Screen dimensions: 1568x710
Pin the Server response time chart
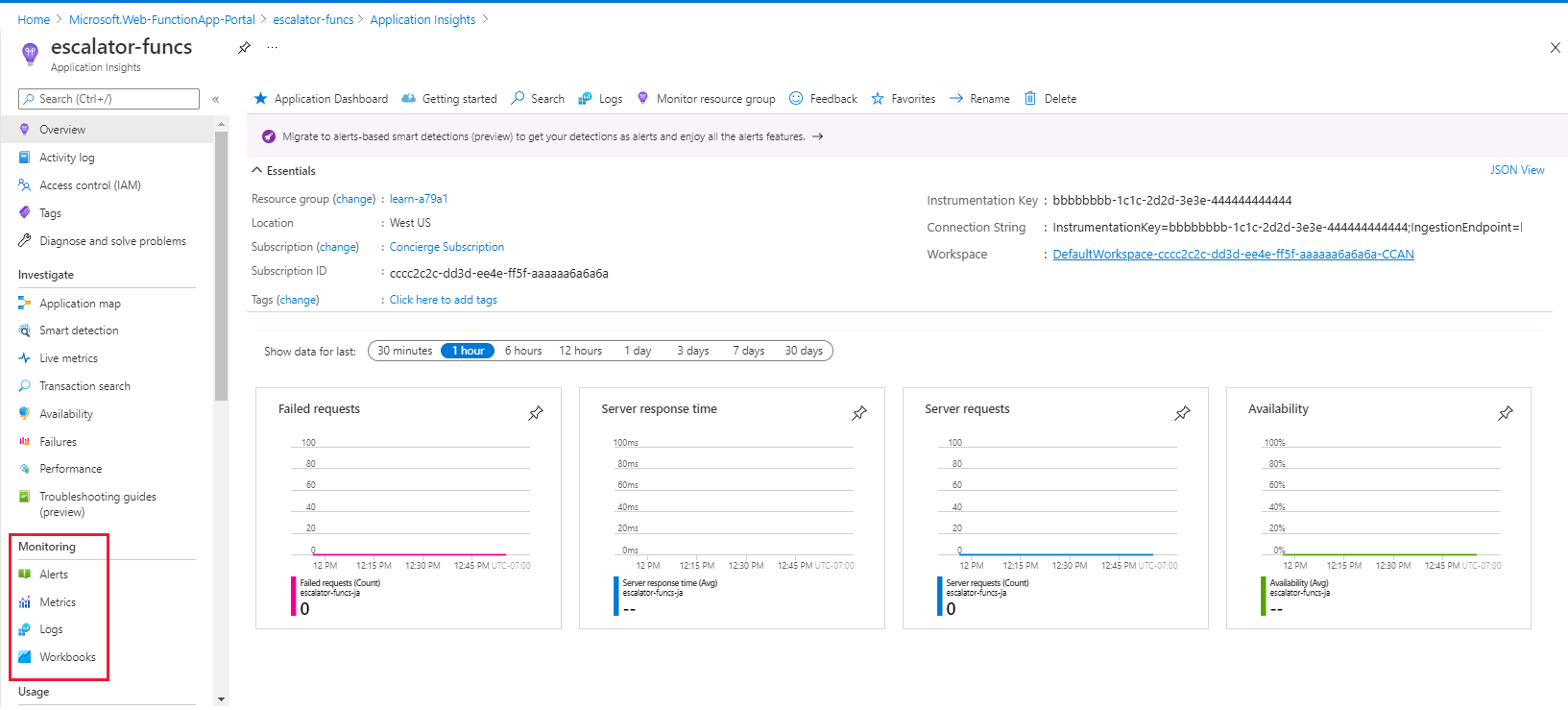(x=859, y=413)
